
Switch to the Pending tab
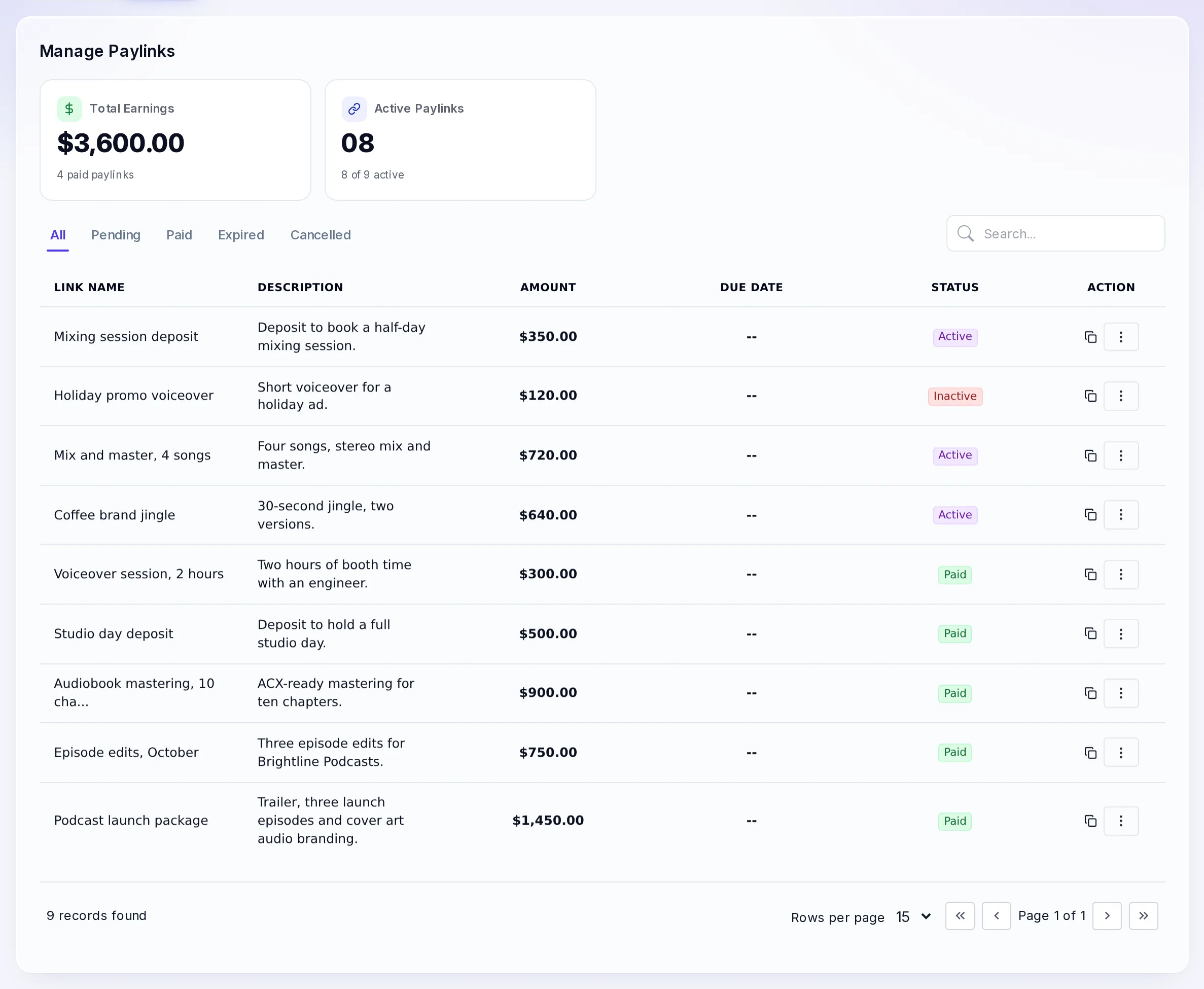[116, 235]
